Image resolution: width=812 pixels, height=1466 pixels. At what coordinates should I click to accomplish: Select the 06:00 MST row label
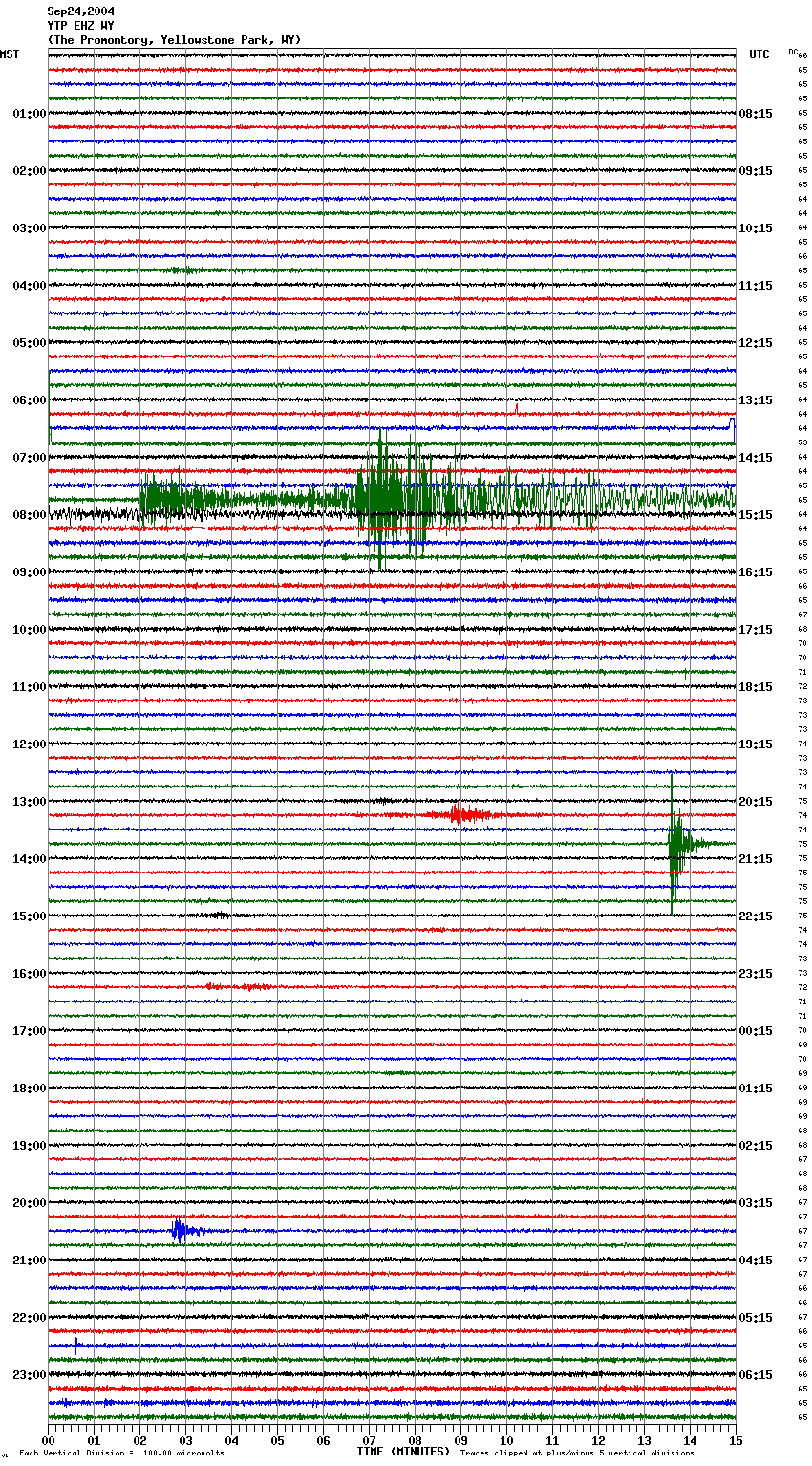pyautogui.click(x=30, y=400)
